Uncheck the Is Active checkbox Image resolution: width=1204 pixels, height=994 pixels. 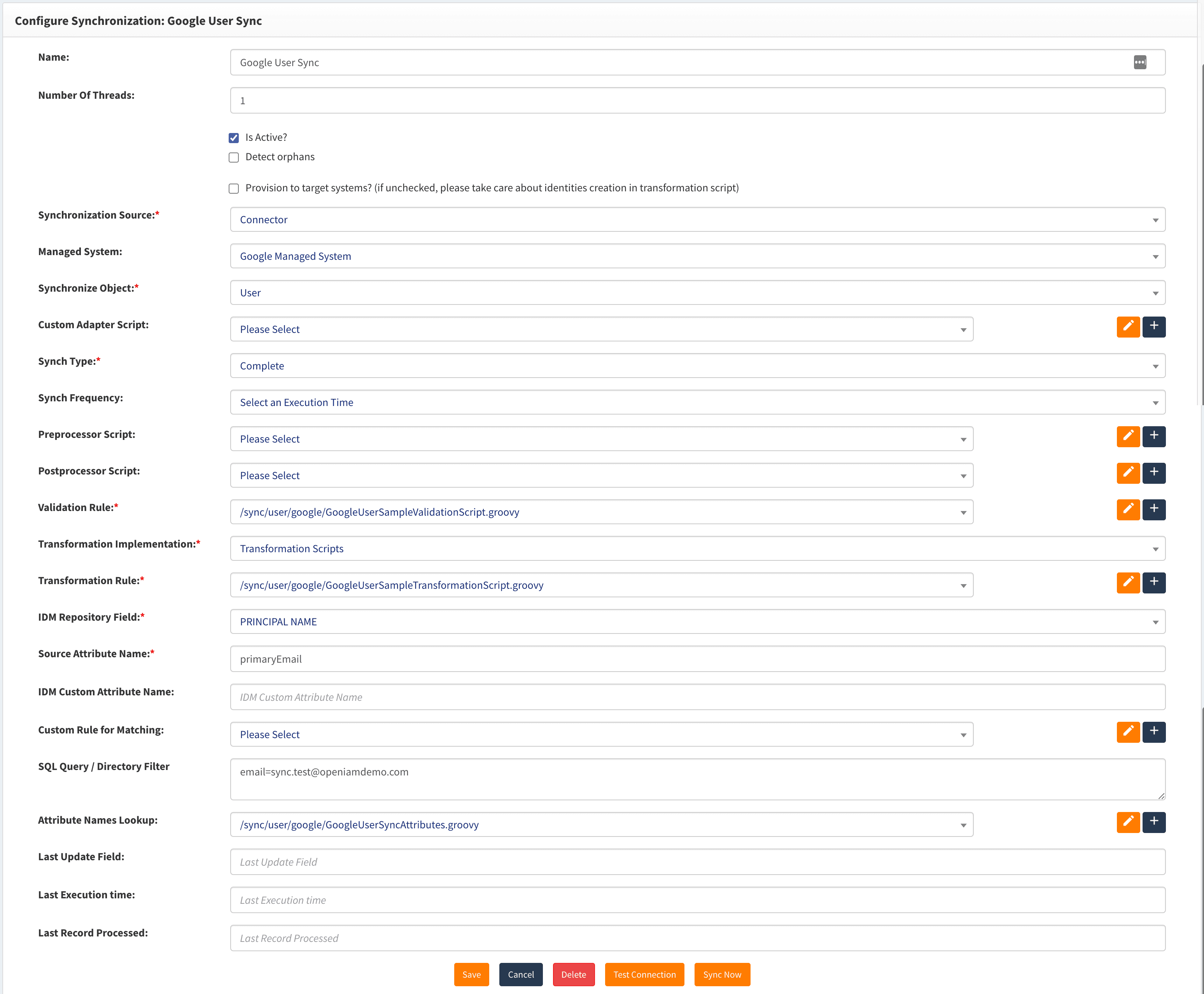pos(234,138)
